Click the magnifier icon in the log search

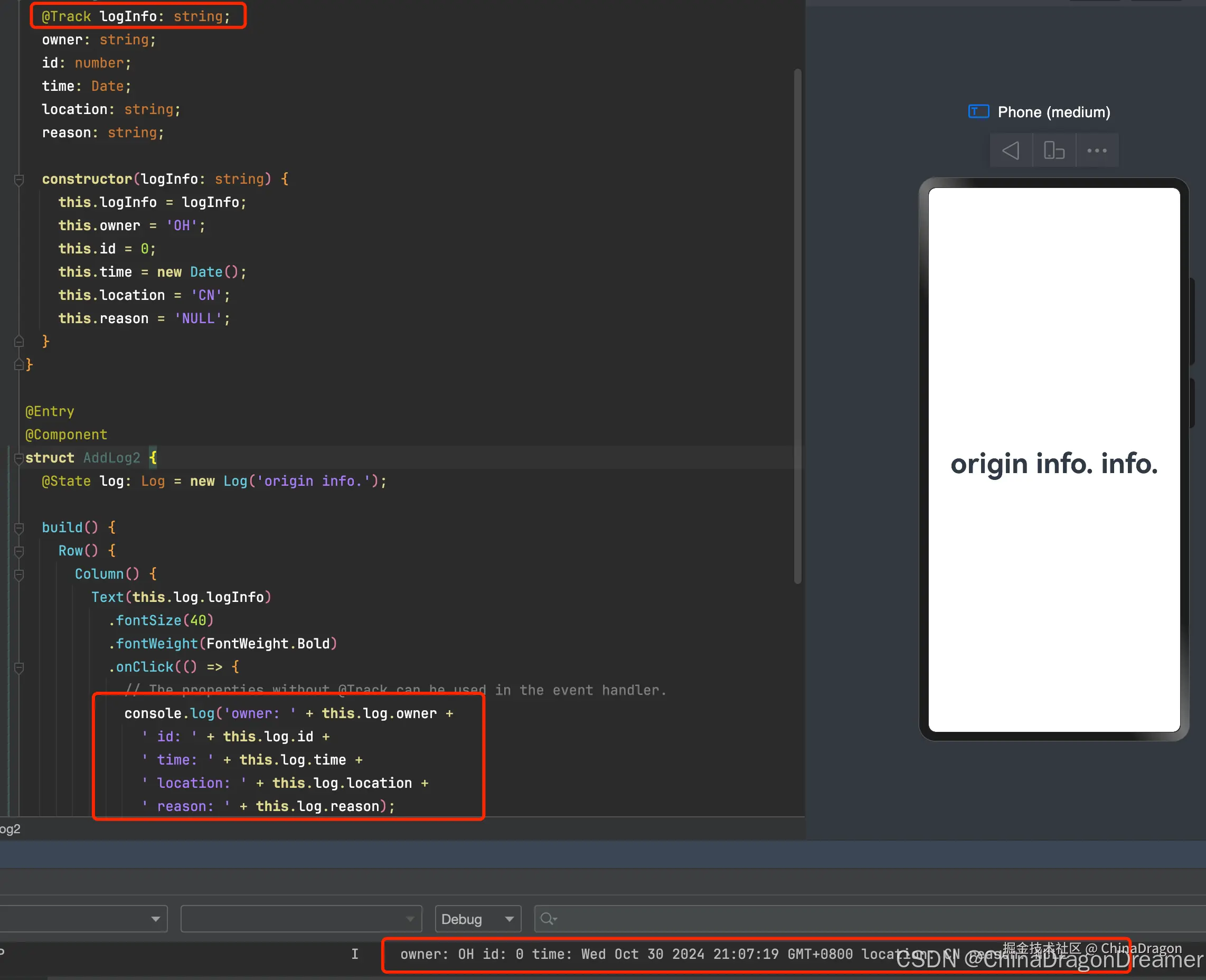(547, 919)
